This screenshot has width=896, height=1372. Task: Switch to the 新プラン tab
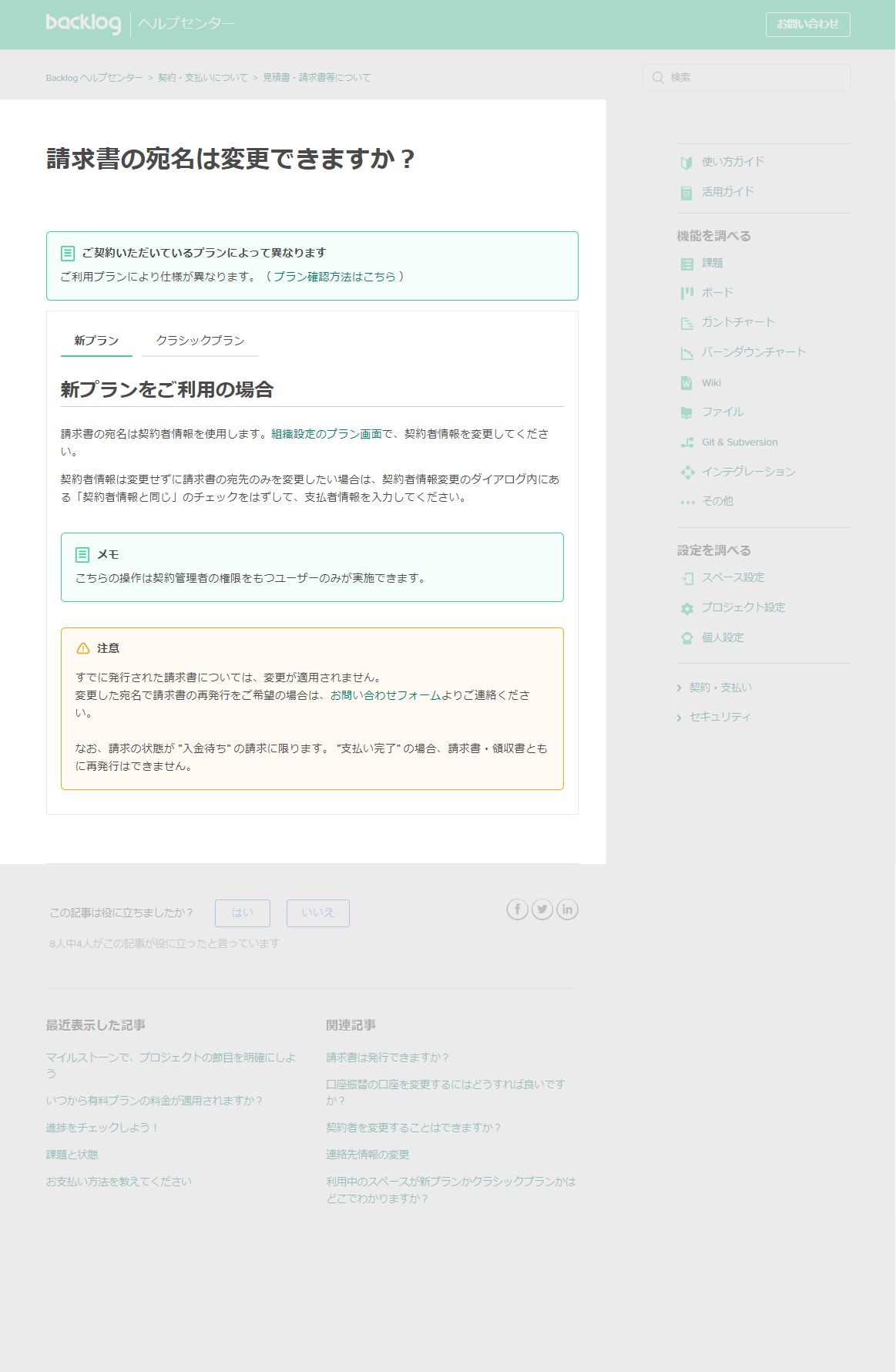click(x=96, y=341)
